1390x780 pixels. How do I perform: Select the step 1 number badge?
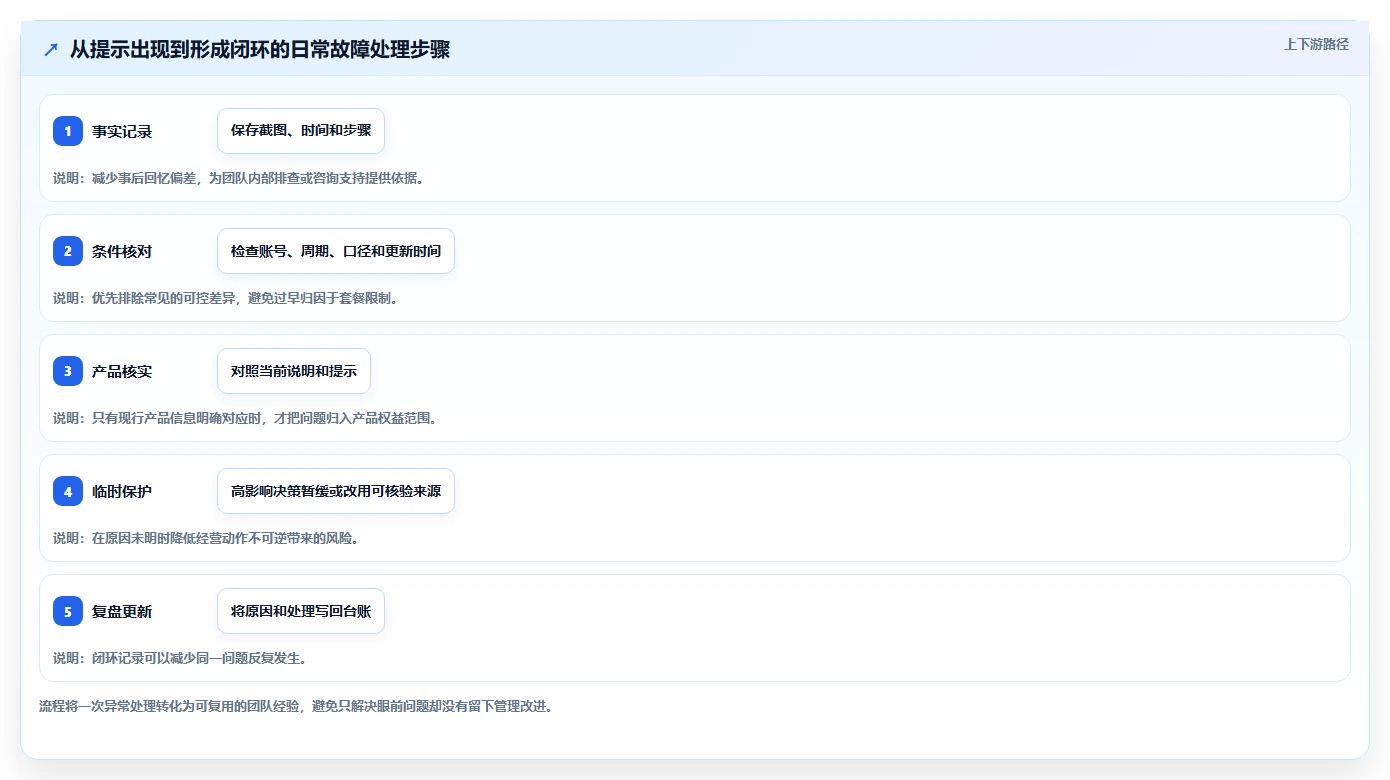pyautogui.click(x=68, y=131)
